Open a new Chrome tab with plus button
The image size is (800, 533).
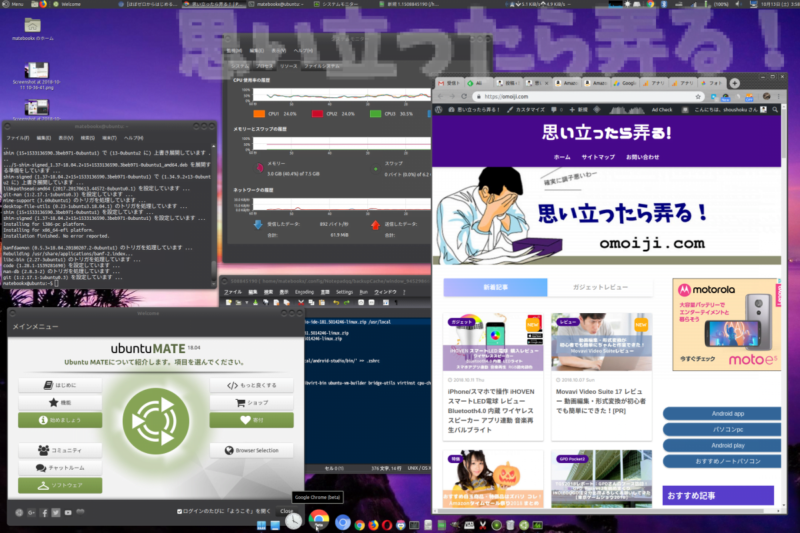click(x=735, y=83)
